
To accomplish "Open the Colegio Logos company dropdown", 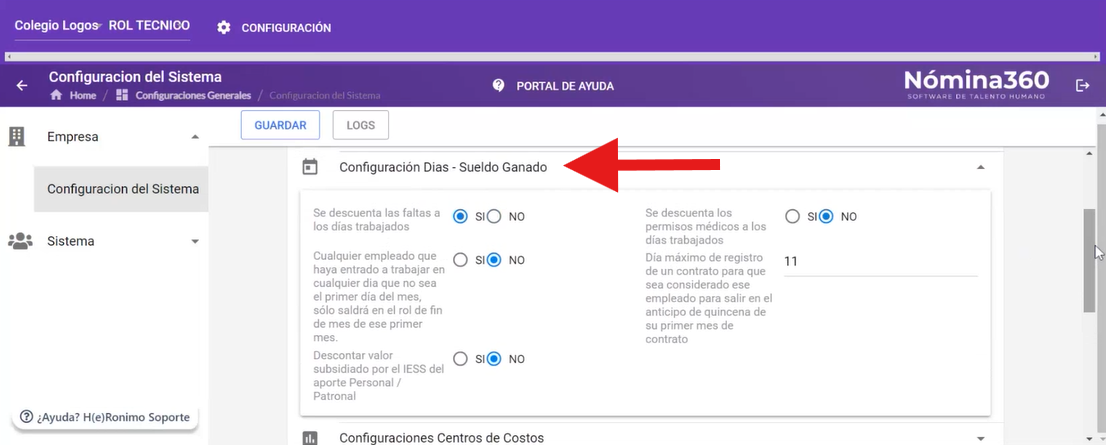I will tap(59, 25).
